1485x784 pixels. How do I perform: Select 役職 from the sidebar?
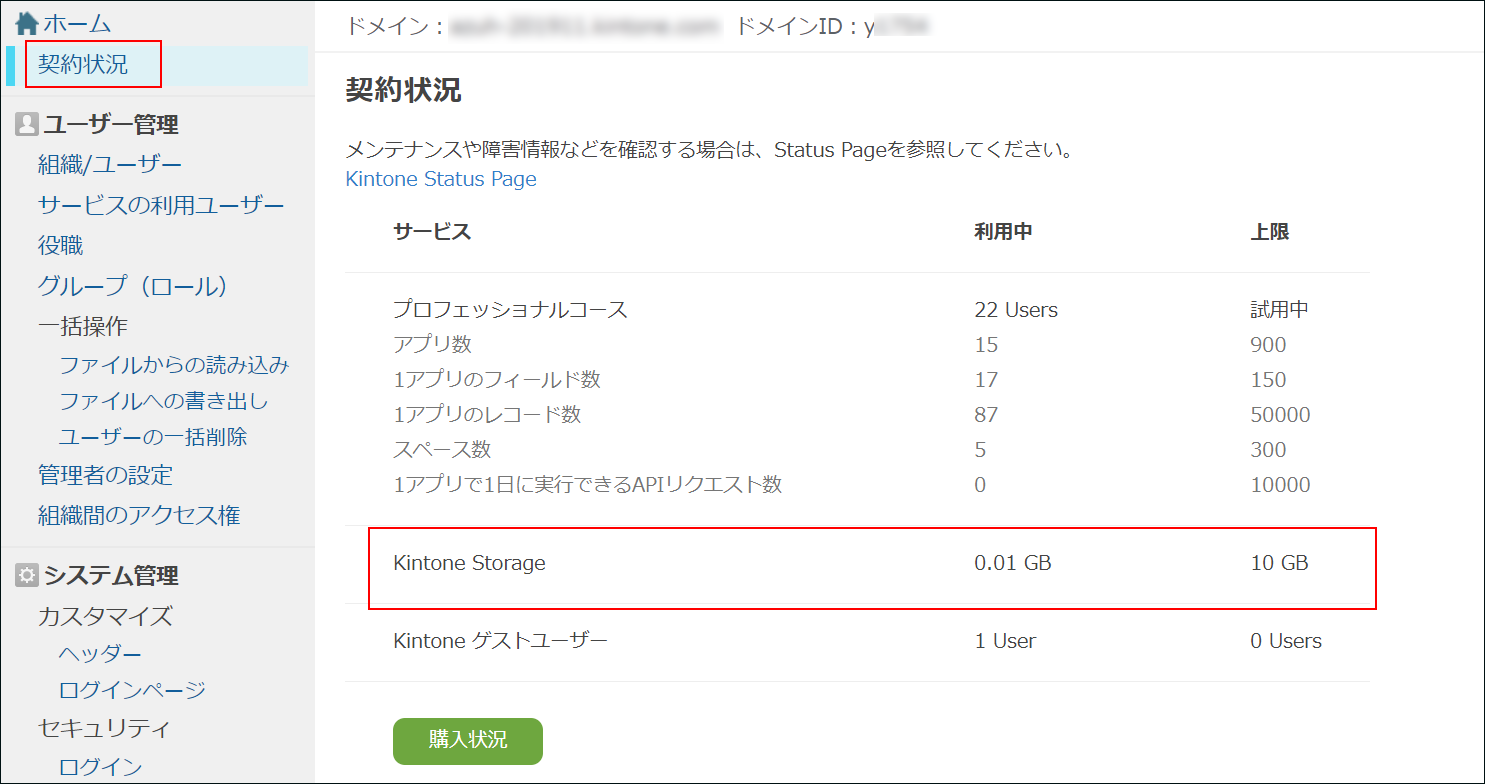point(64,245)
